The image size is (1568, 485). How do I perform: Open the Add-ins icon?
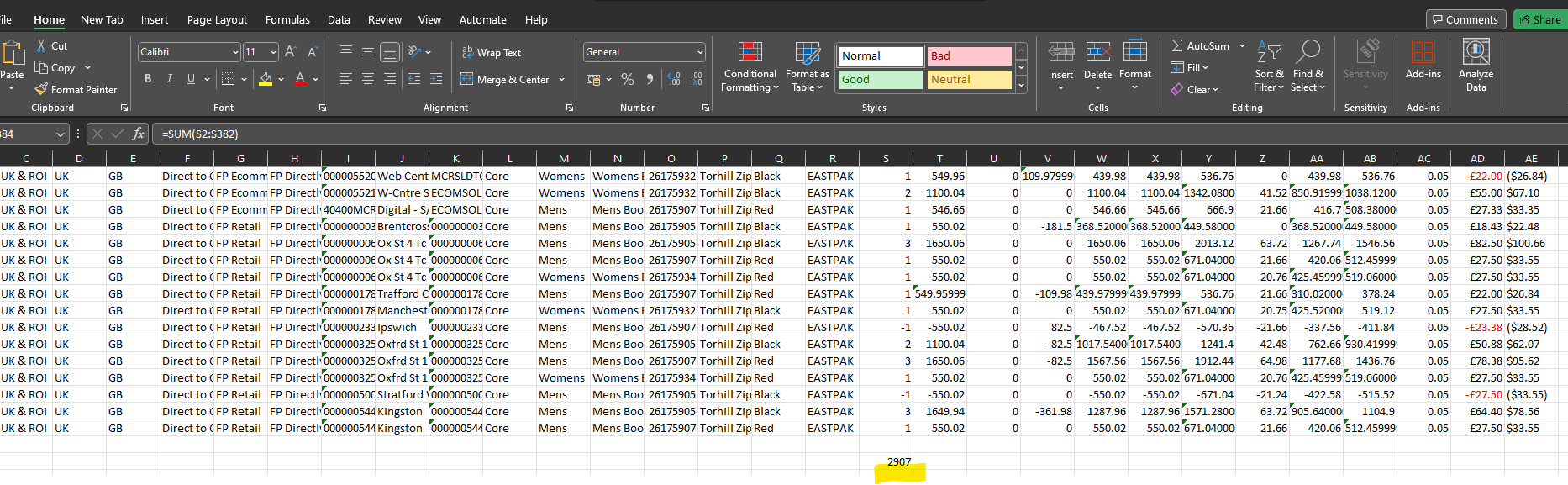pyautogui.click(x=1423, y=52)
